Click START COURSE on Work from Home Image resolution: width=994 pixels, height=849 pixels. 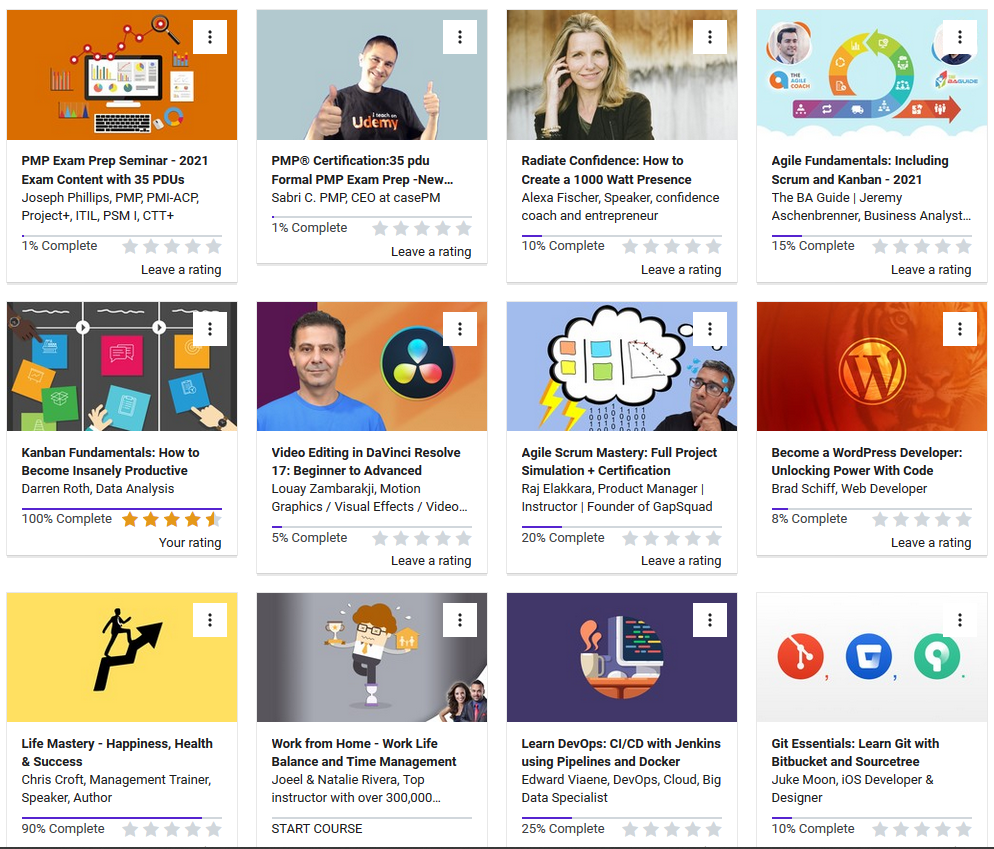pyautogui.click(x=317, y=828)
